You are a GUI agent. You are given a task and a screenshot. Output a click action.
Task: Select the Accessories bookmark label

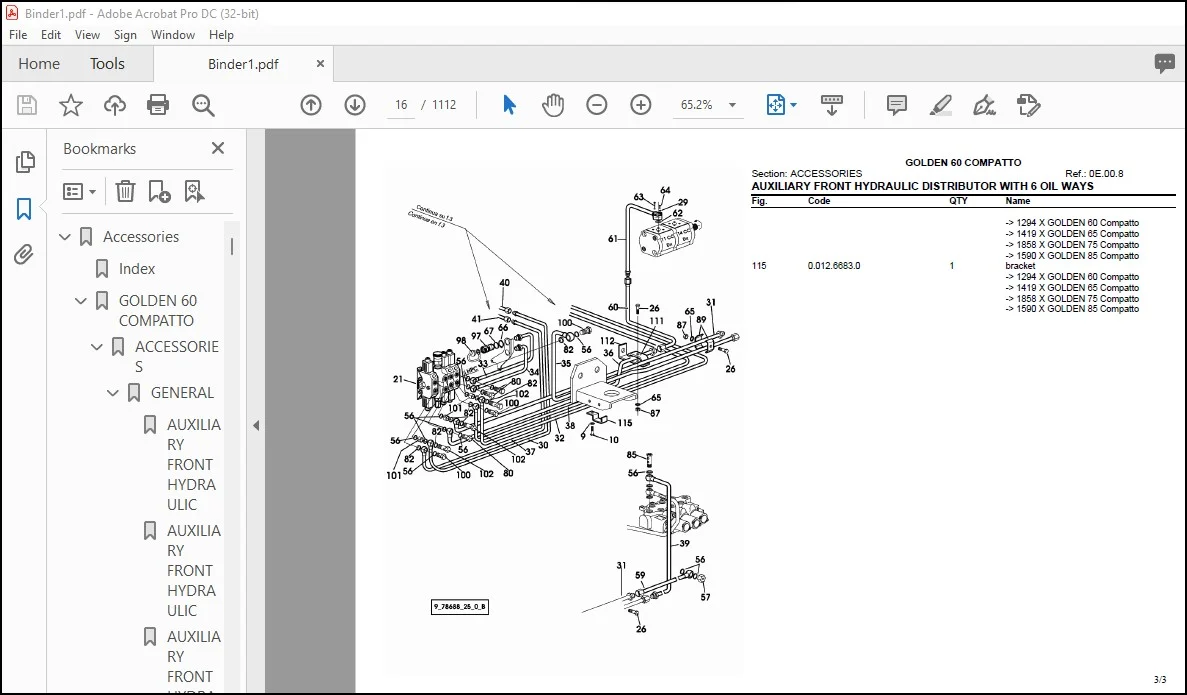[141, 237]
